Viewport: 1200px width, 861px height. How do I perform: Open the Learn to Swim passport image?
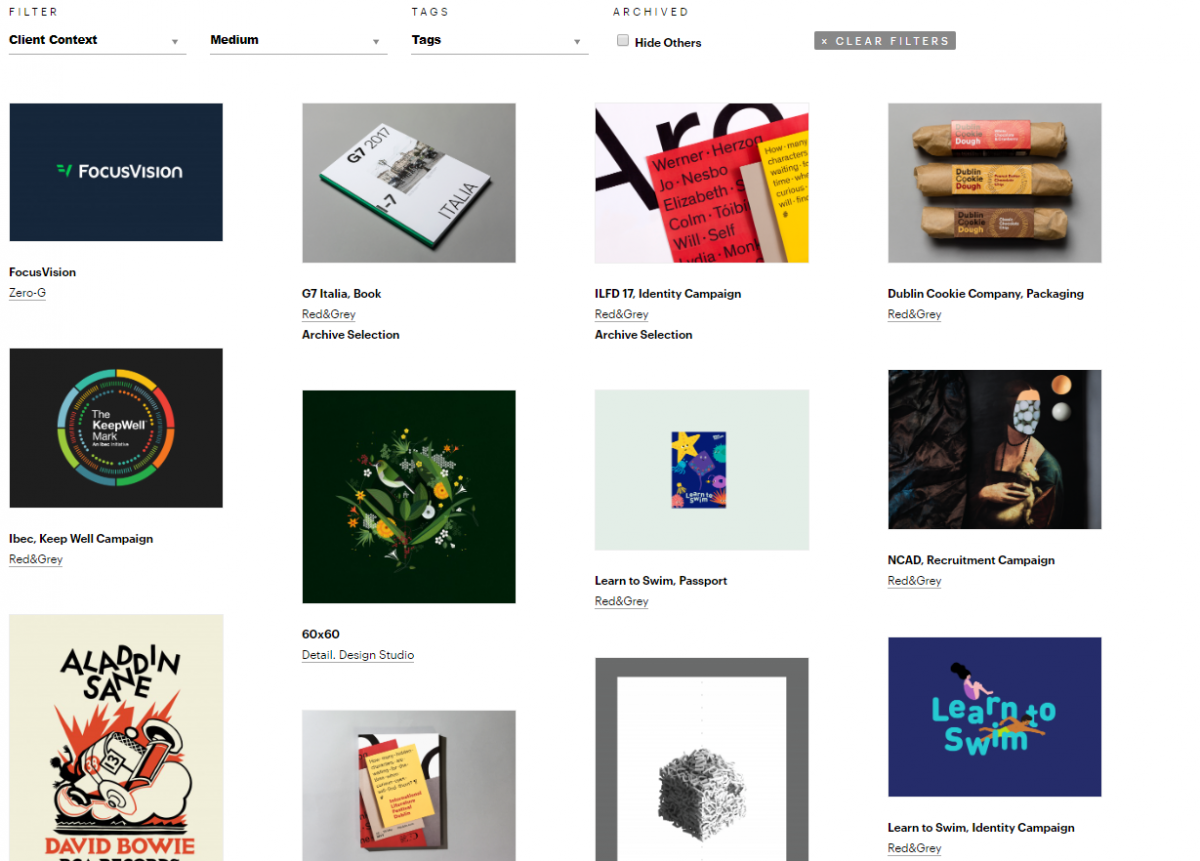click(702, 470)
